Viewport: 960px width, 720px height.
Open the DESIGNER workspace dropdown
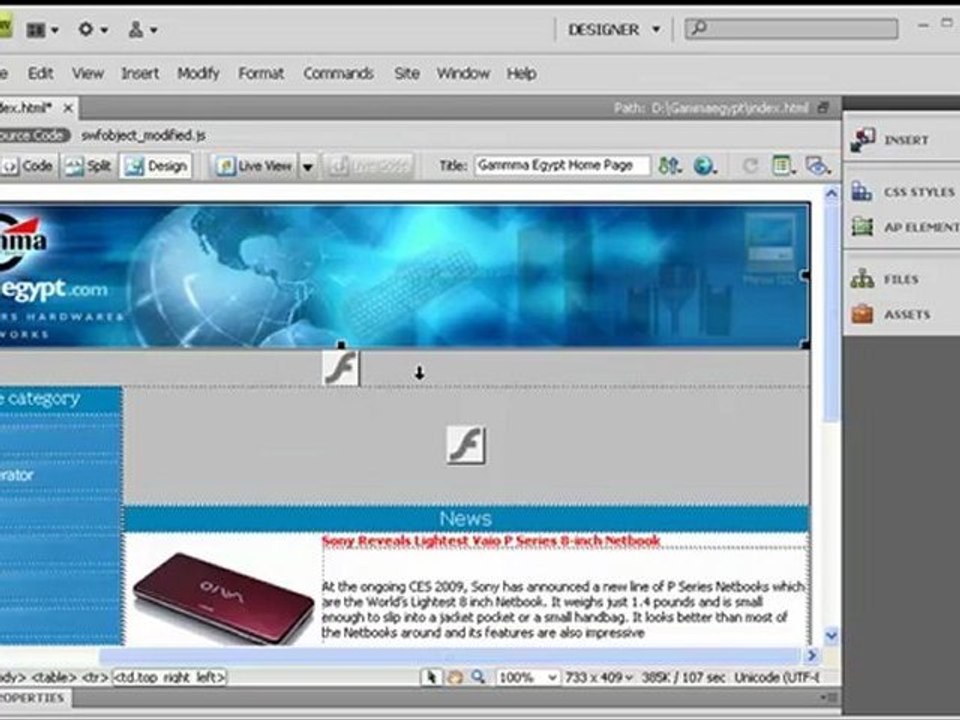click(x=614, y=29)
